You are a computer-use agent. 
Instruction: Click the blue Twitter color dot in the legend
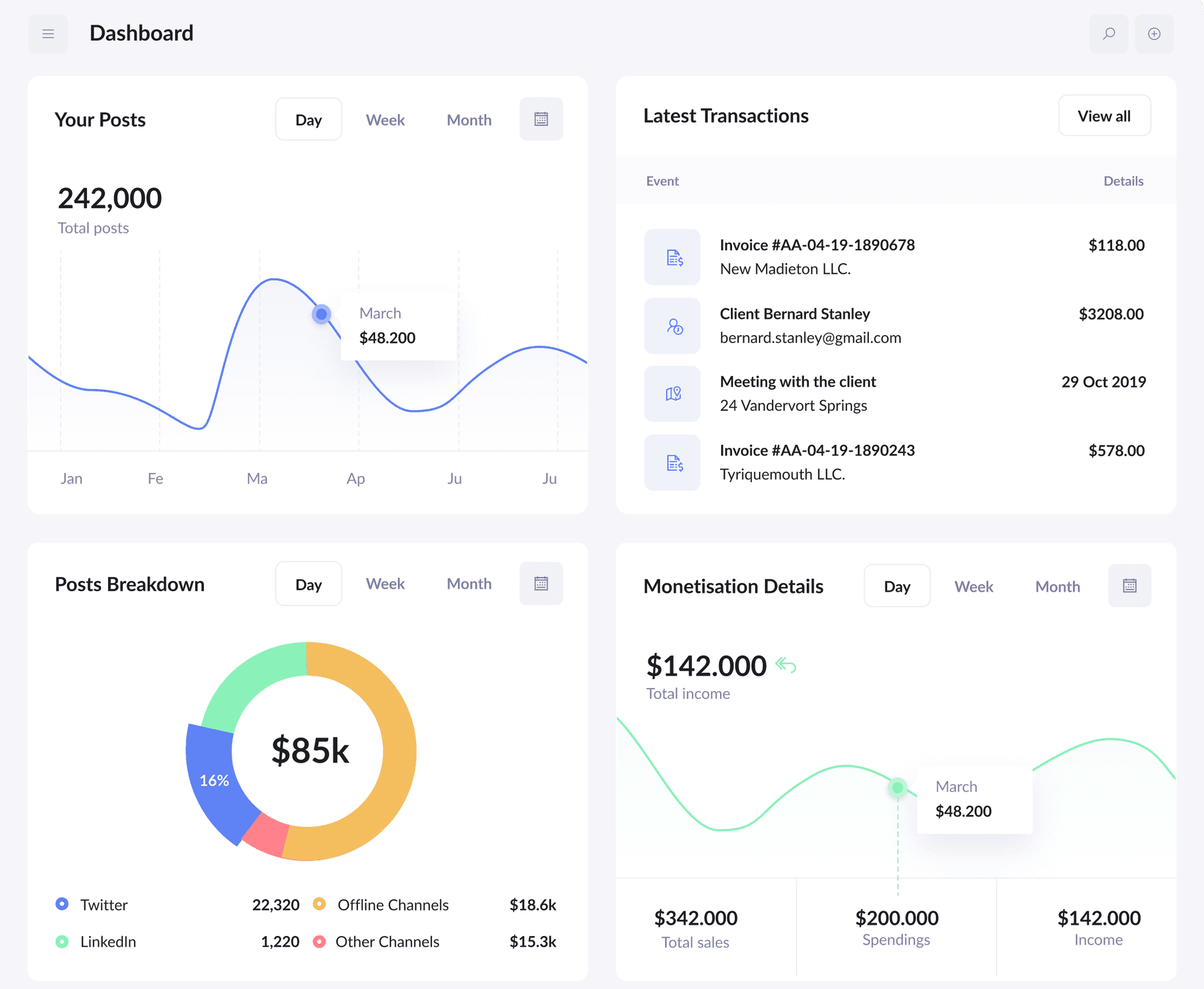click(62, 904)
